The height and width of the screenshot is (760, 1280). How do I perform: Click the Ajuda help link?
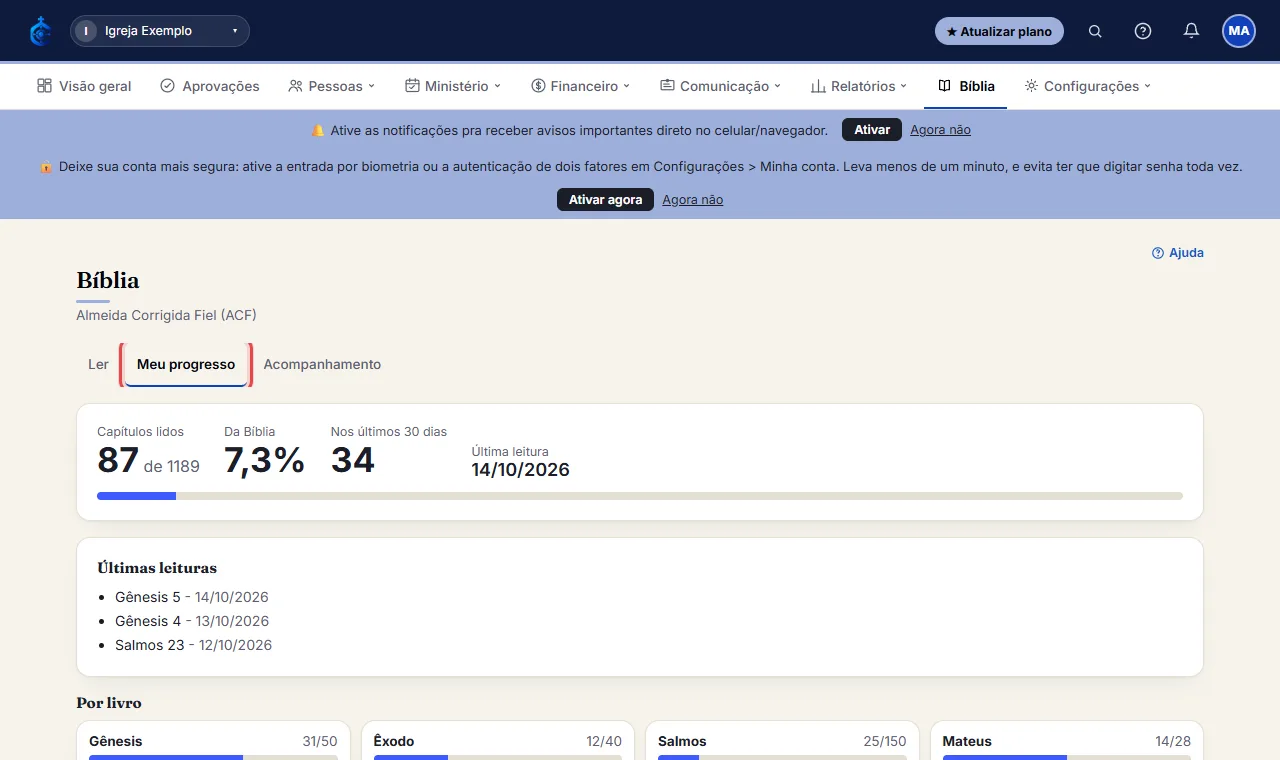1178,253
